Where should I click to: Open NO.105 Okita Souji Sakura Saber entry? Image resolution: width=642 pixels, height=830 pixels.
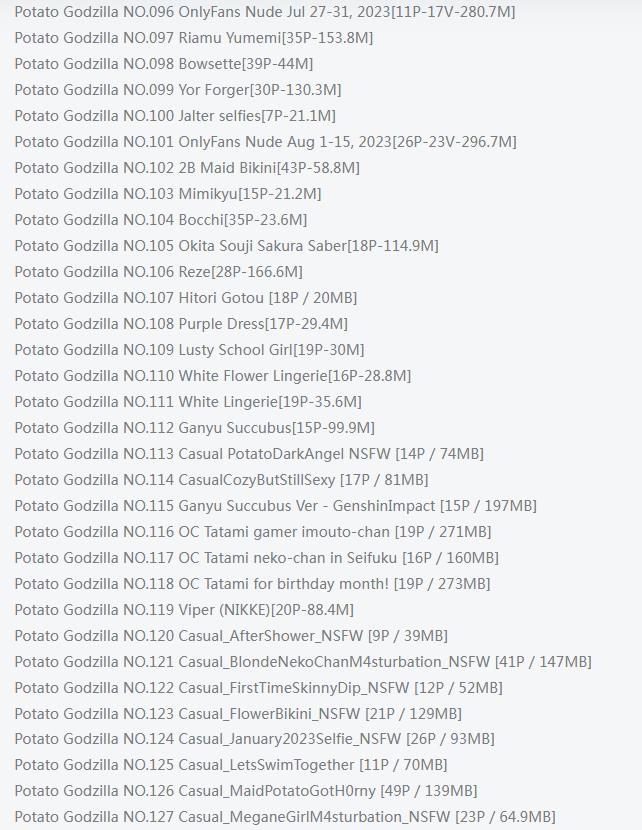pyautogui.click(x=227, y=246)
